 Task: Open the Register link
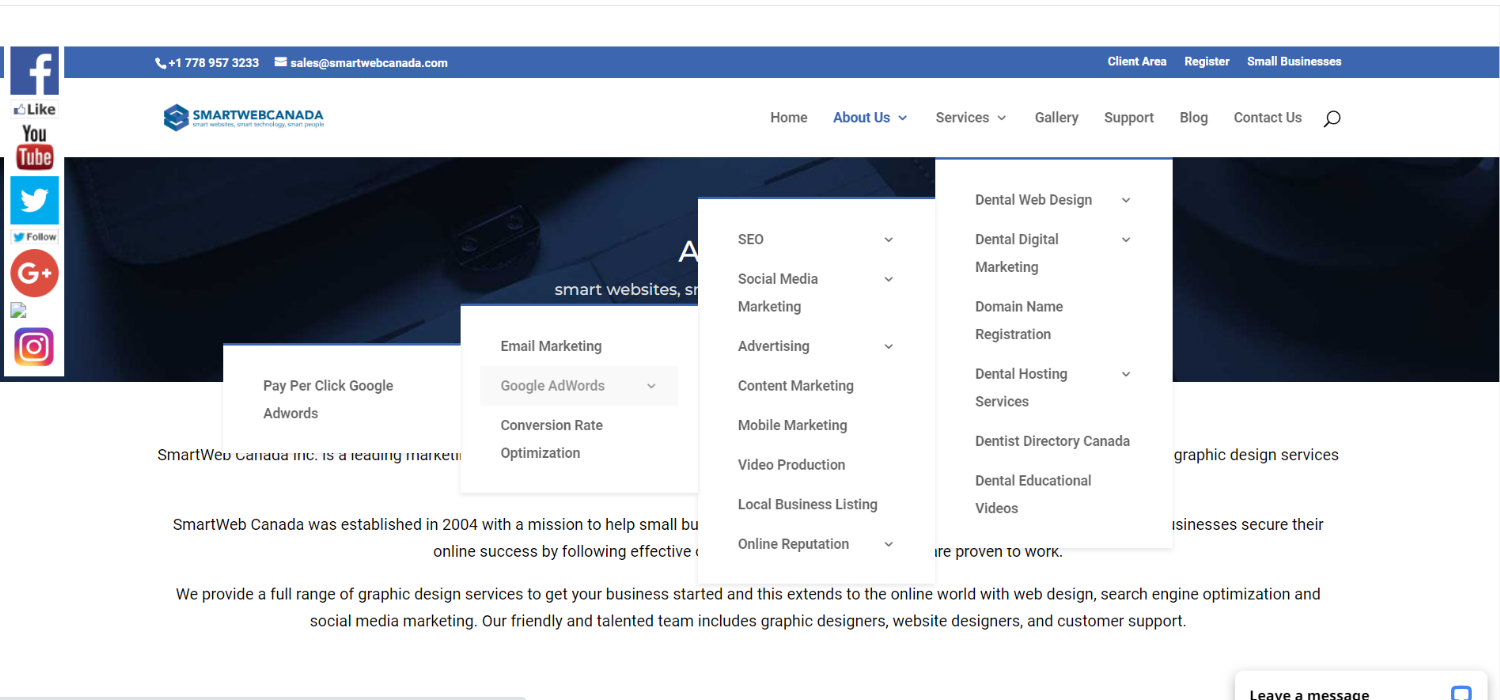coord(1207,62)
